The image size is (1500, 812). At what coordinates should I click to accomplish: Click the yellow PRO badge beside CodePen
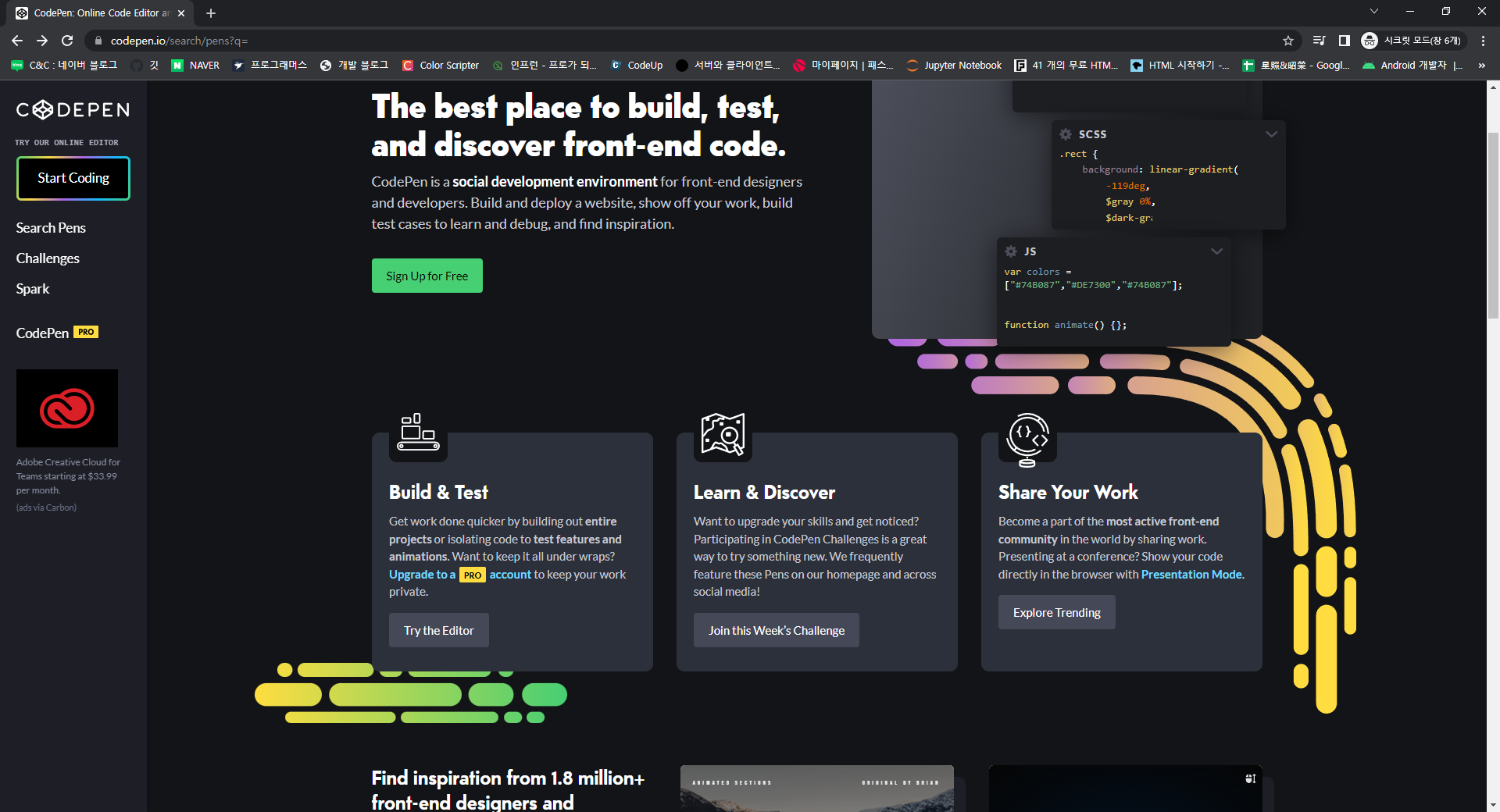[86, 332]
